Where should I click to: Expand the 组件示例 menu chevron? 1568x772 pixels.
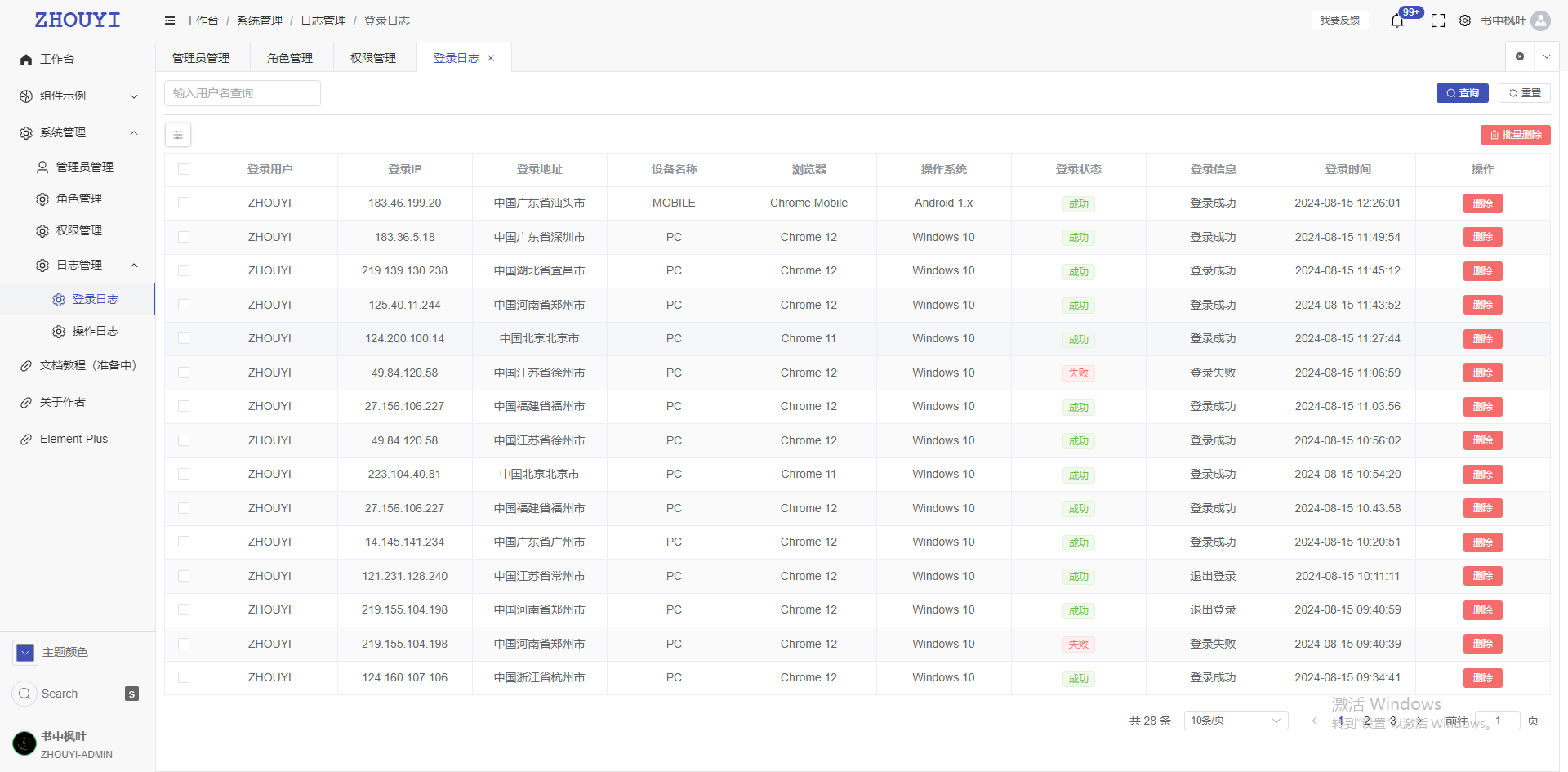pos(134,96)
